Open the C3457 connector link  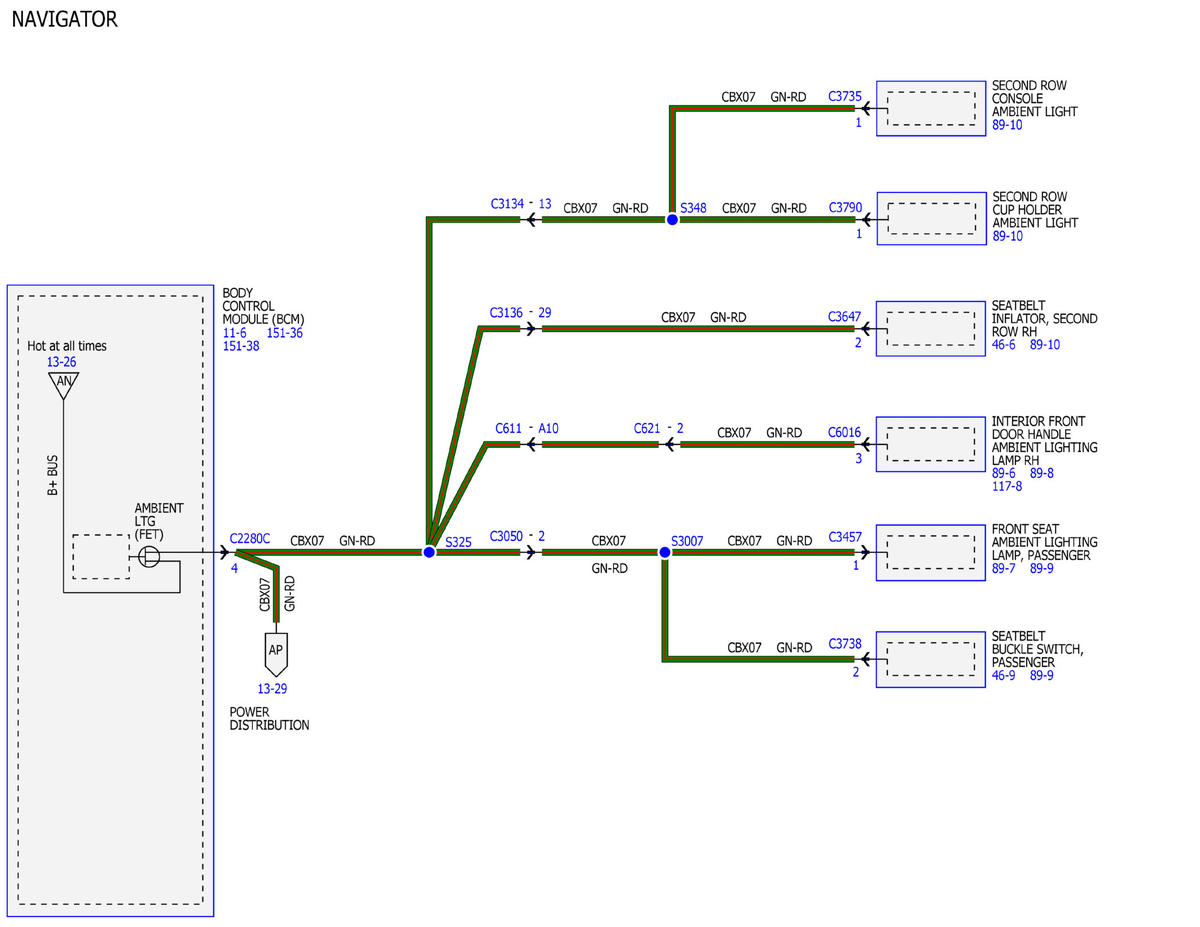click(x=845, y=538)
